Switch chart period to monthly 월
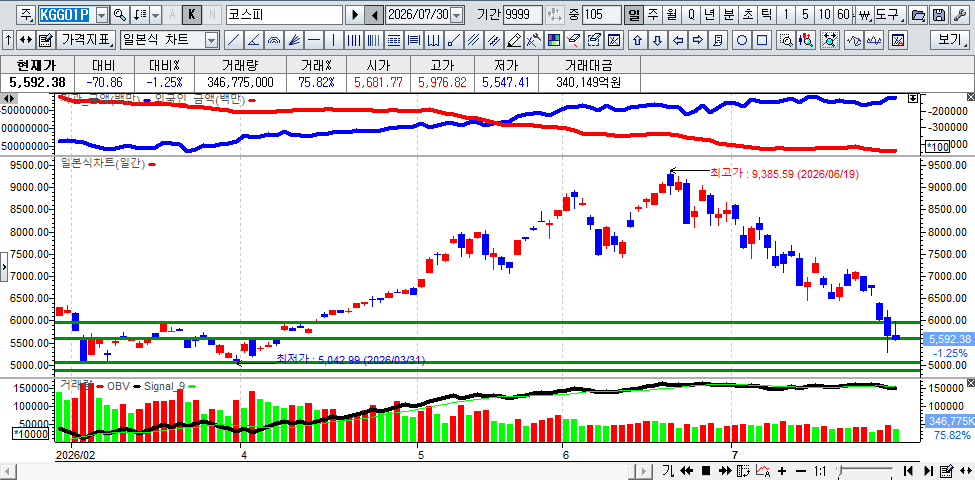This screenshot has width=975, height=480. click(x=671, y=14)
